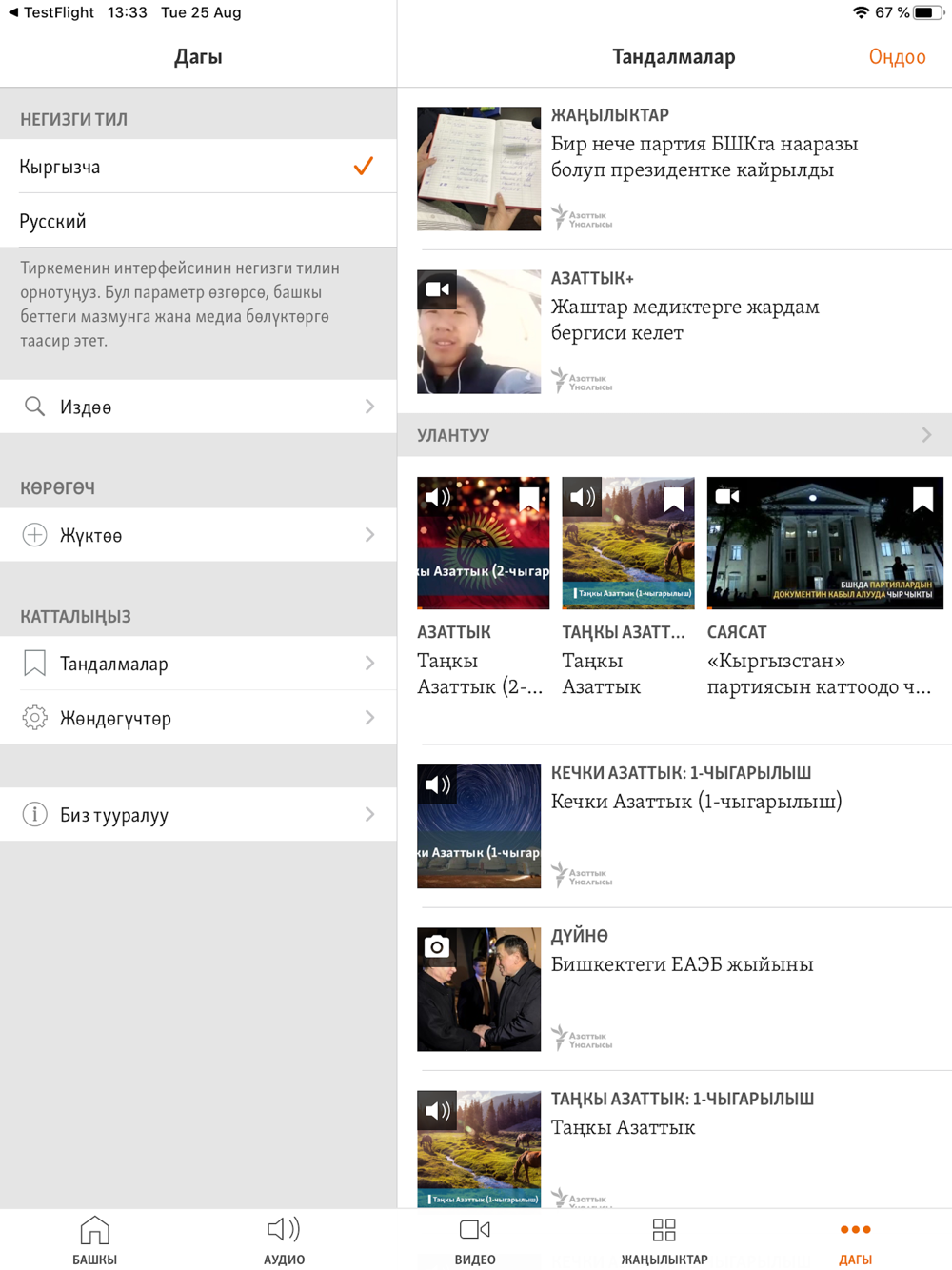Toggle bookmark on the Саясат video card

pyautogui.click(x=922, y=499)
